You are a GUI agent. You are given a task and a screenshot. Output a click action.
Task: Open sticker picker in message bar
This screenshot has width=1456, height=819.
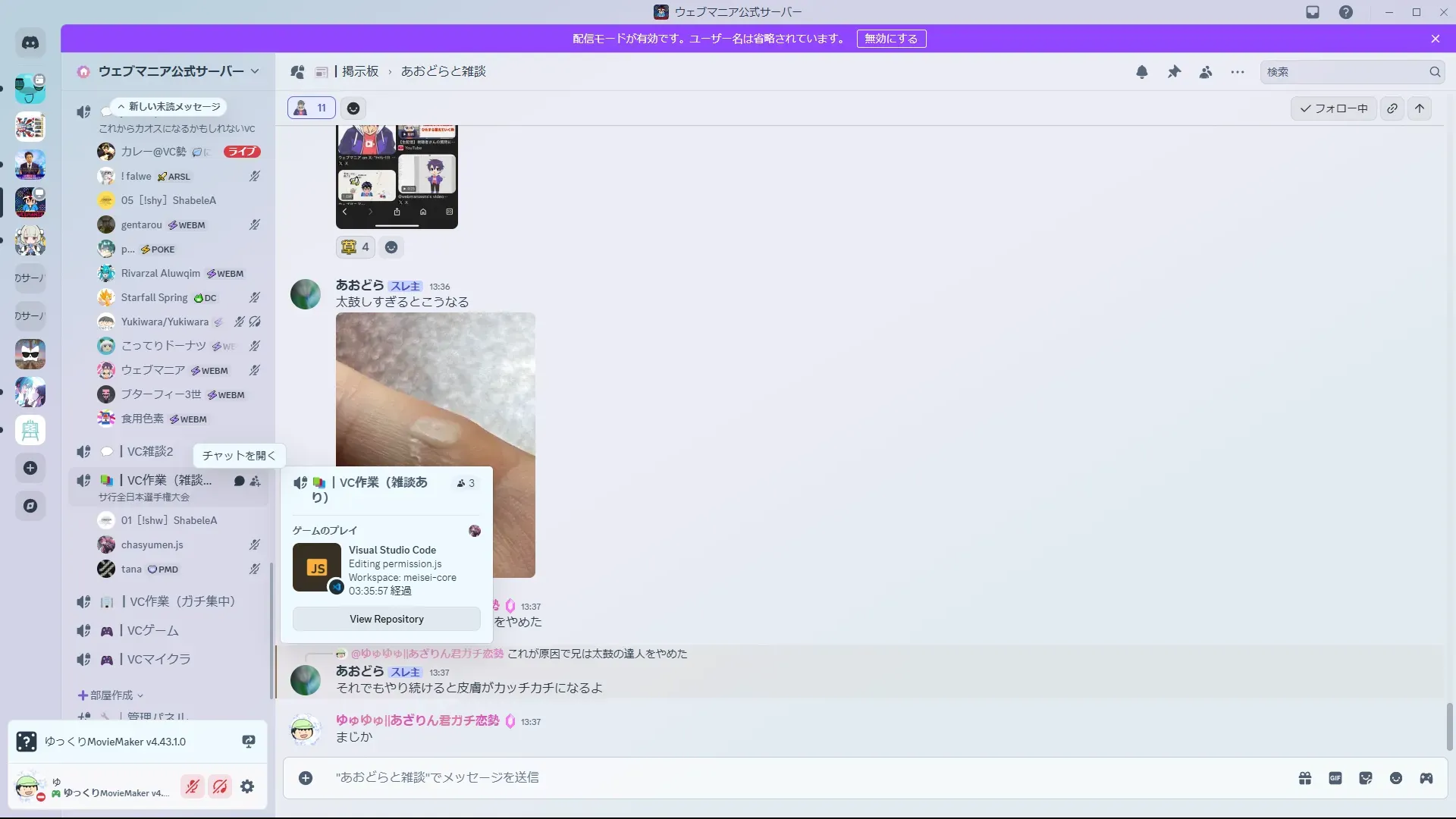[1366, 778]
